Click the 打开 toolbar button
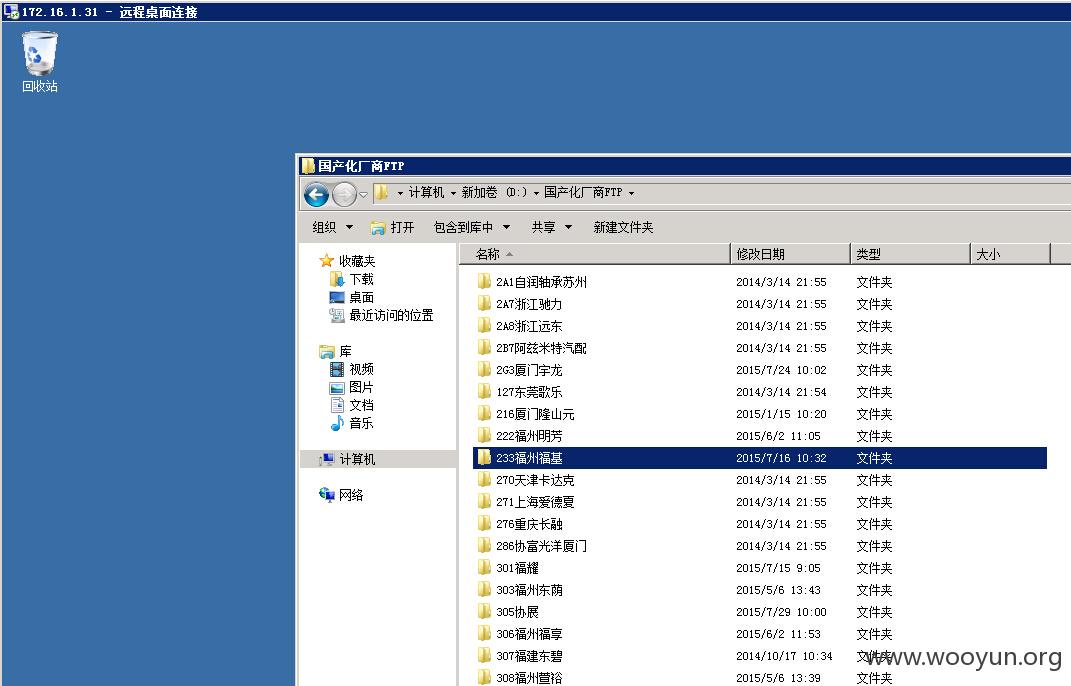Screen dimensions: 1071x686 392,227
